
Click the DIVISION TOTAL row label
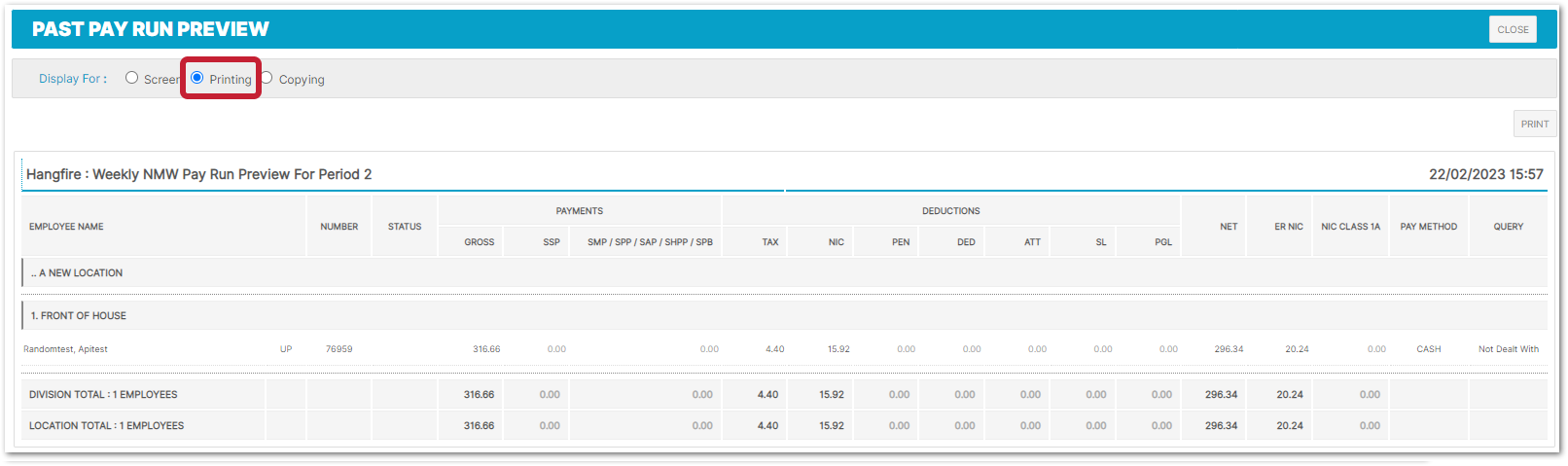tap(103, 395)
